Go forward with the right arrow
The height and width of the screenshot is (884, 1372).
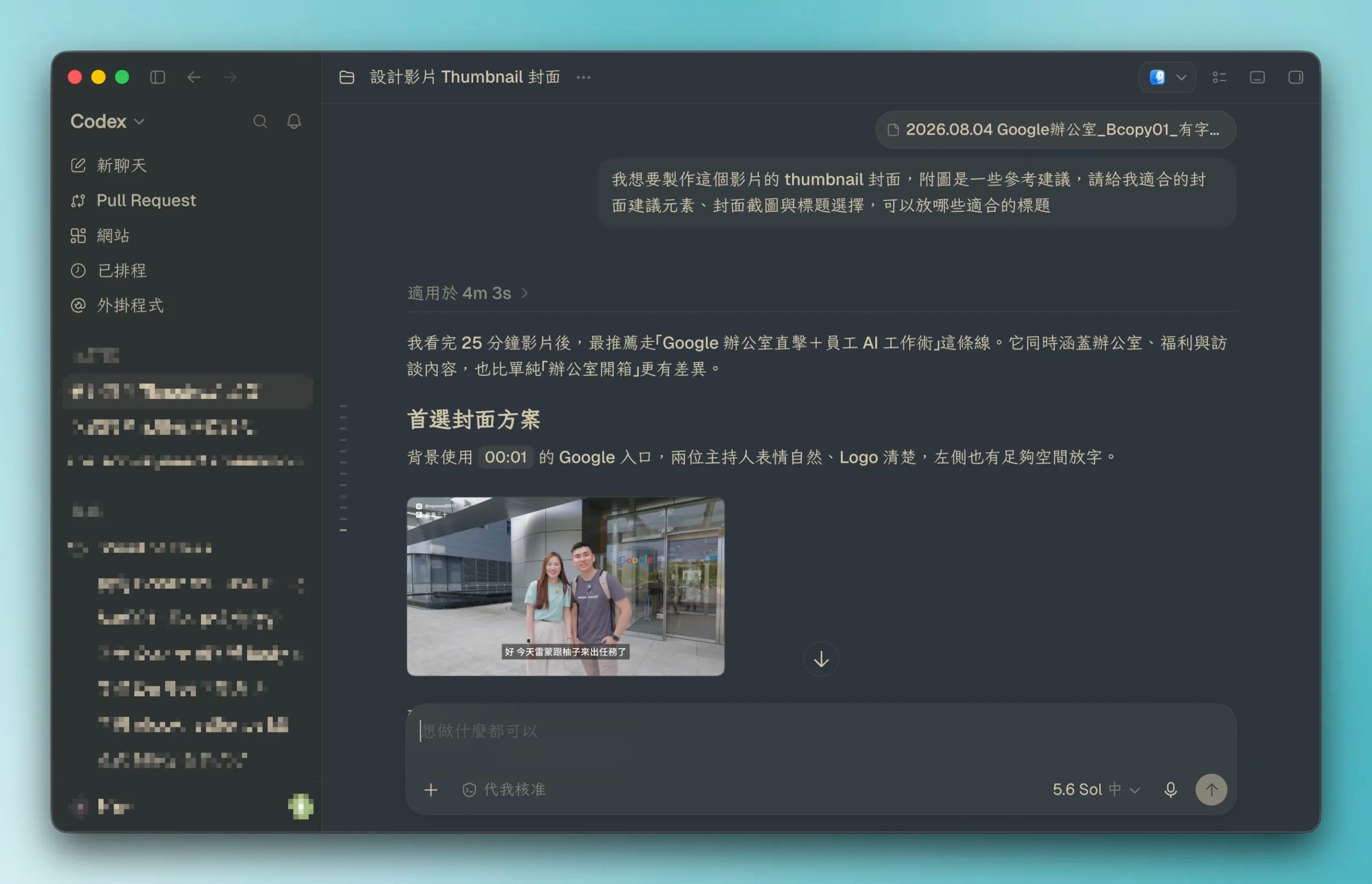230,77
